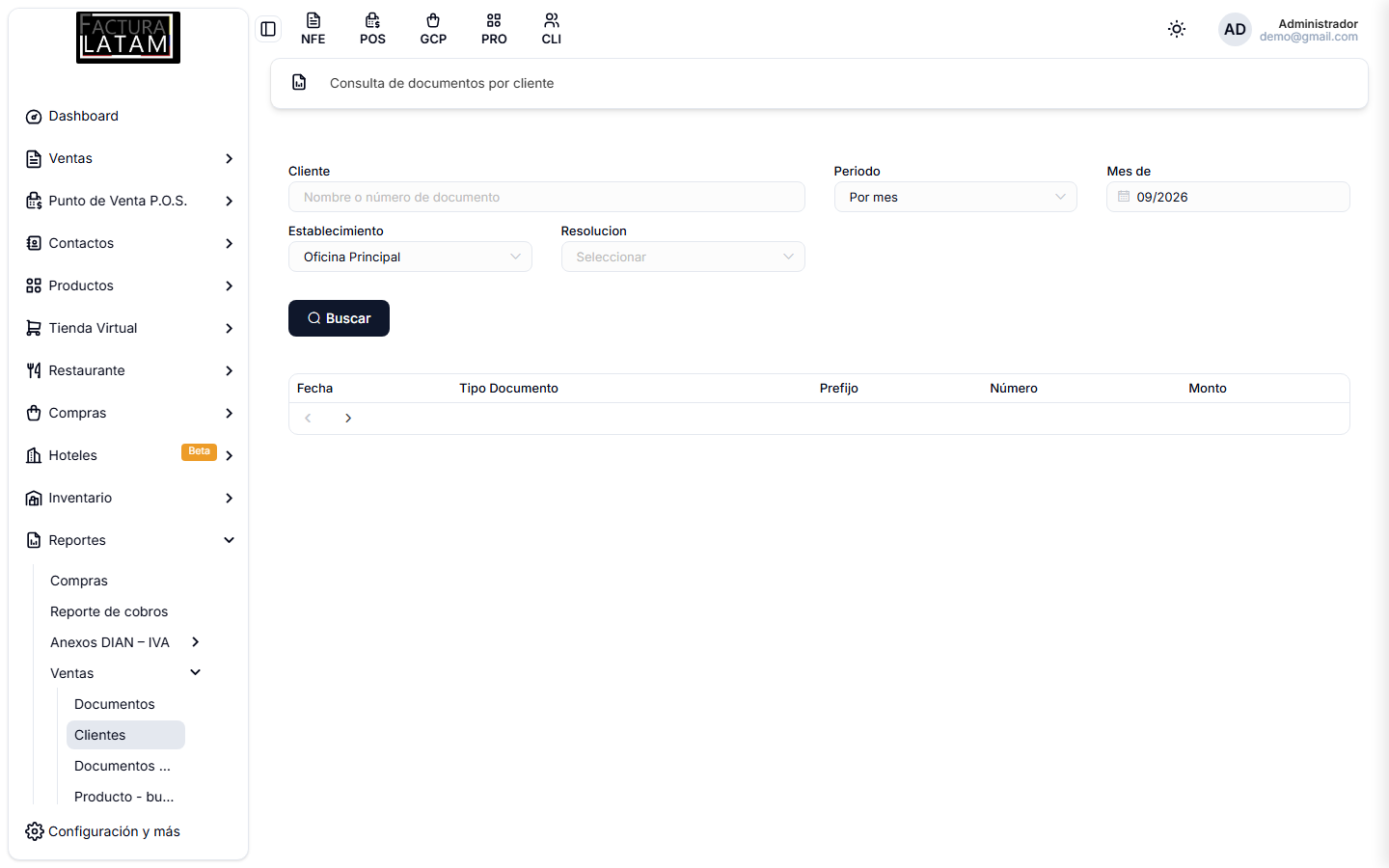Open Reporte de cobros

(x=109, y=611)
